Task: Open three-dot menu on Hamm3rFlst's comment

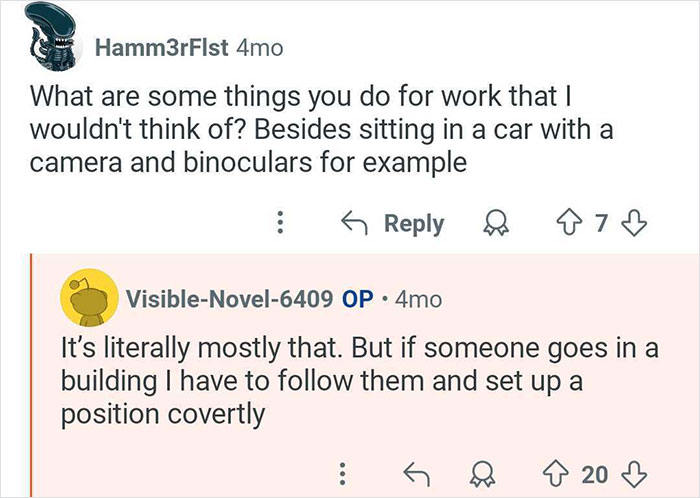Action: point(282,222)
